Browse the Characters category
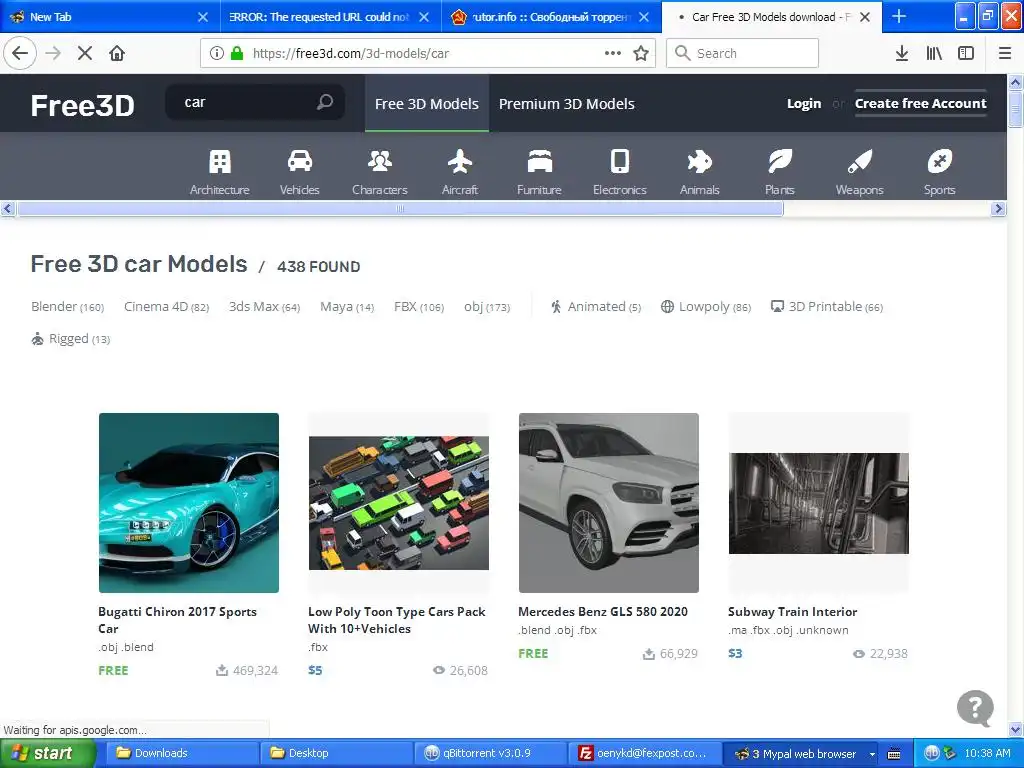The image size is (1024, 768). click(379, 172)
